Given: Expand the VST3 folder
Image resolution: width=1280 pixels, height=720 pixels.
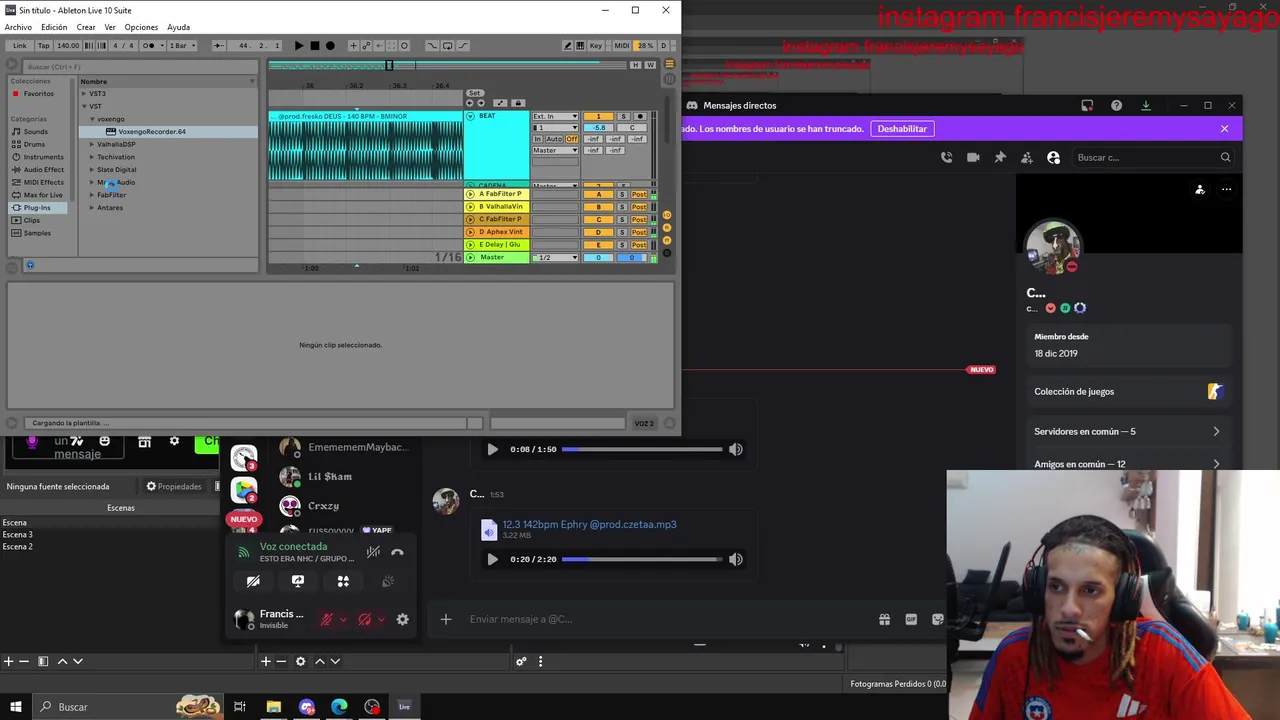Looking at the screenshot, I should tap(85, 94).
